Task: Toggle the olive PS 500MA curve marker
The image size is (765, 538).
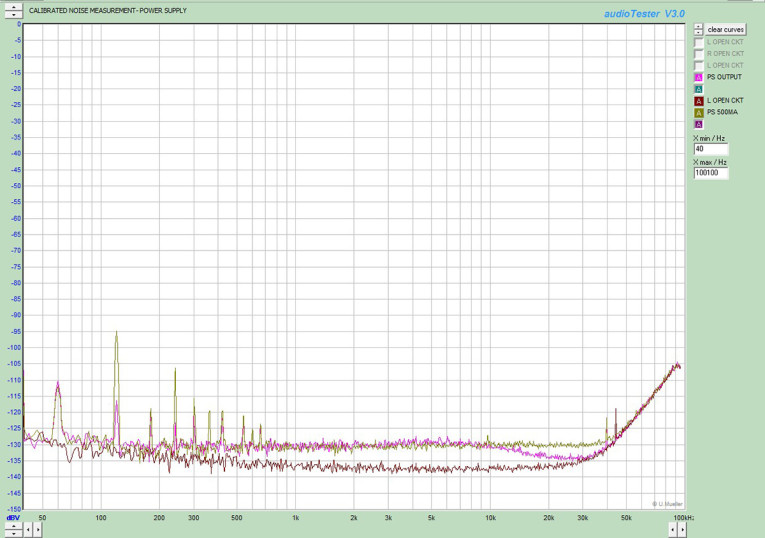Action: coord(699,113)
